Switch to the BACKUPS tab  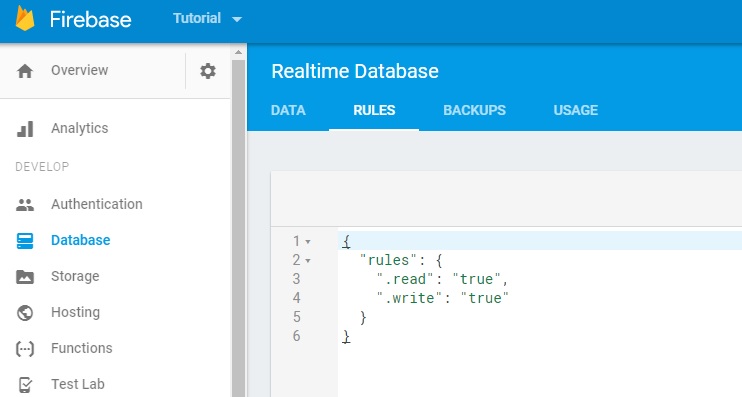coord(474,110)
